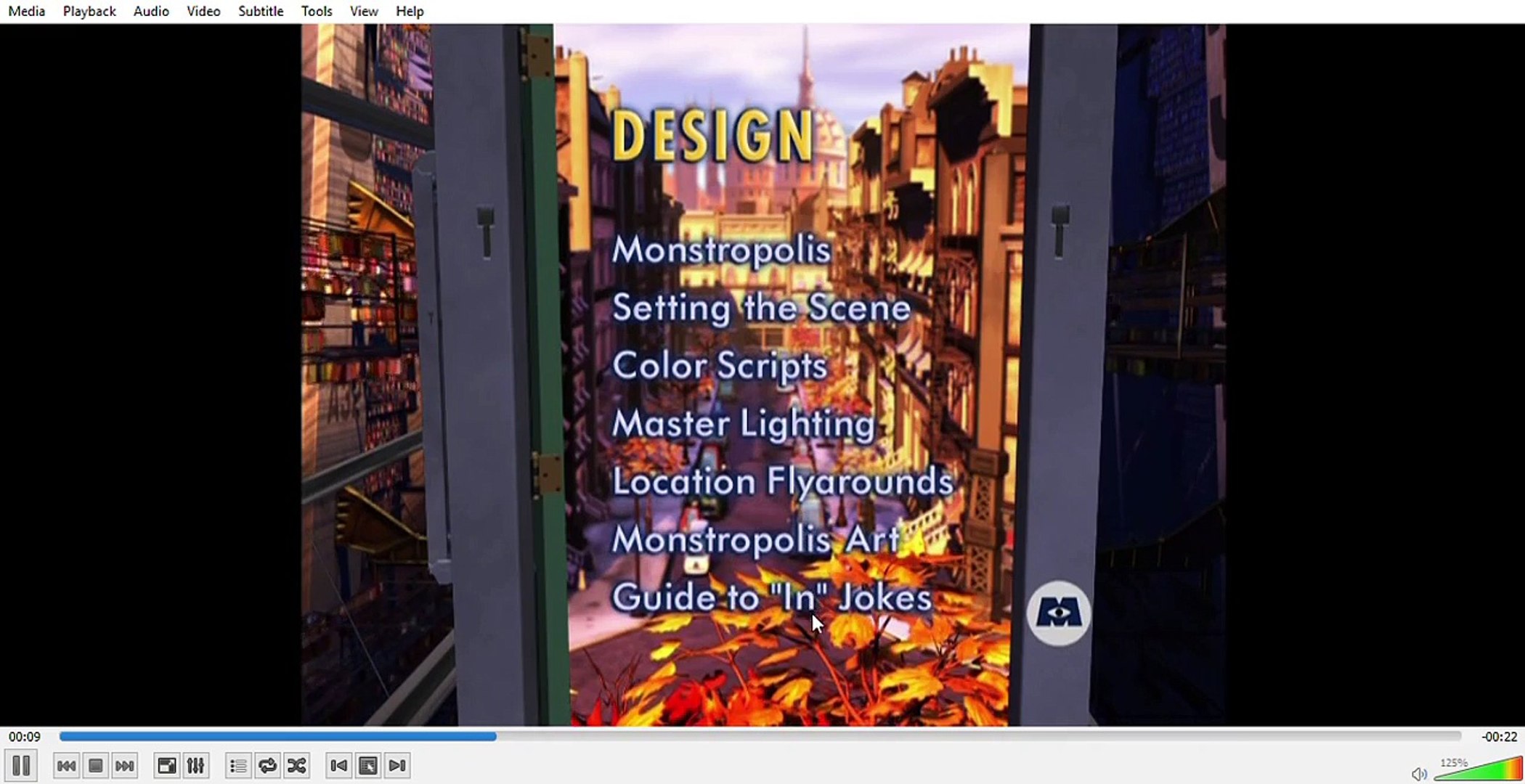This screenshot has height=784, width=1525.
Task: Turn on random shuffle playback
Action: [x=296, y=765]
